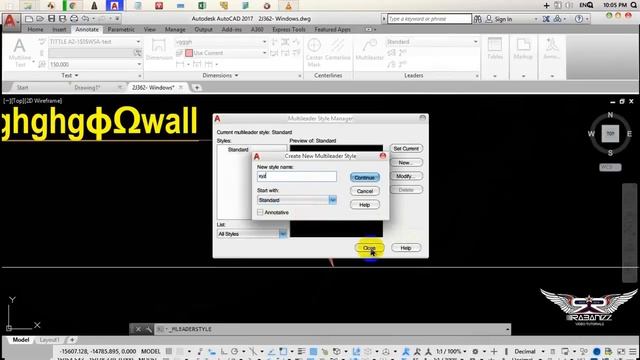Click the Open file icon in quick access toolbar
The height and width of the screenshot is (360, 640).
pyautogui.click(x=40, y=19)
